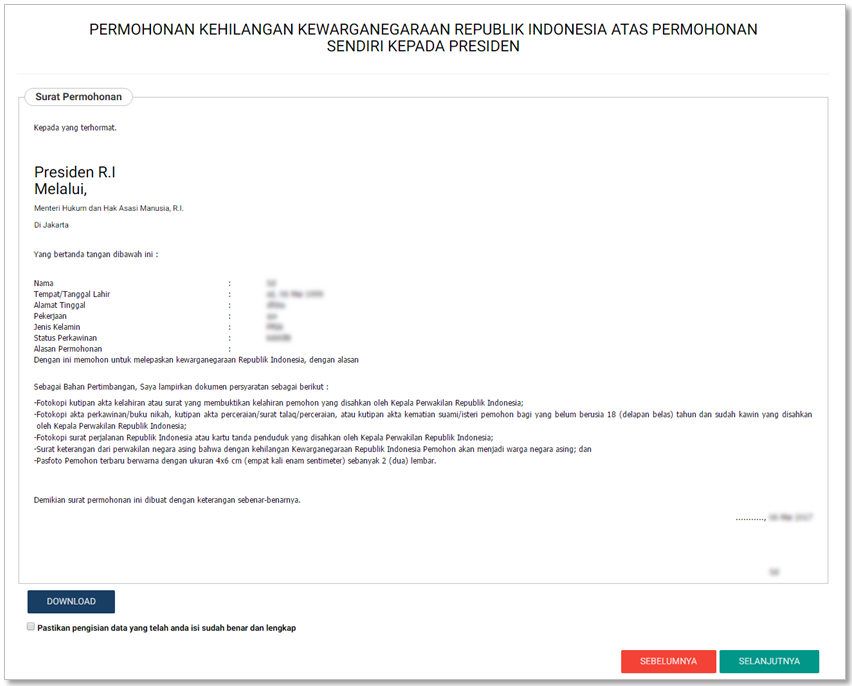Image resolution: width=852 pixels, height=686 pixels.
Task: Proceed with the SELANJUTNYA button
Action: [768, 661]
